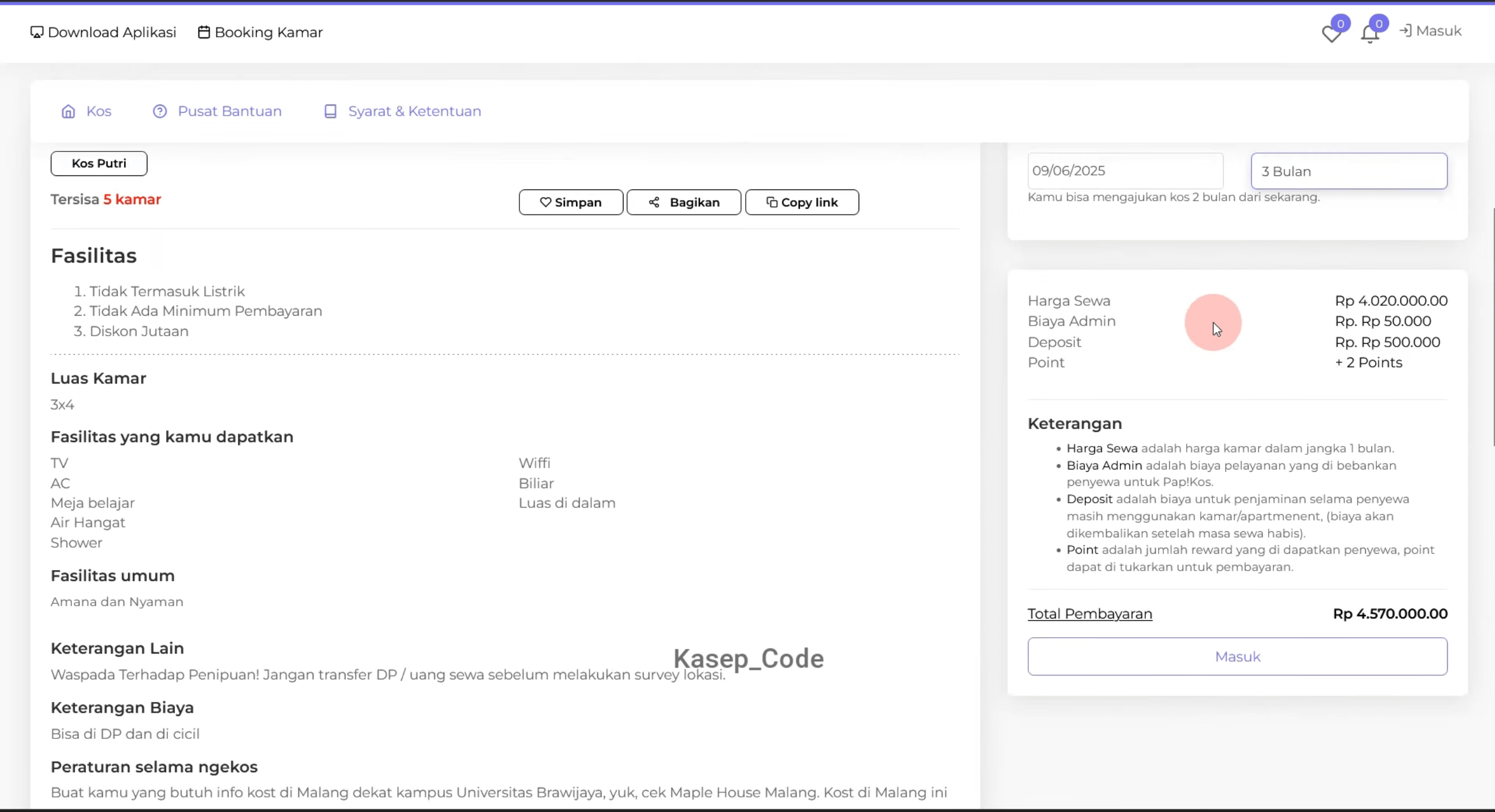The height and width of the screenshot is (812, 1495).
Task: Click the Pusat Bantuan question-mark icon
Action: pos(160,111)
